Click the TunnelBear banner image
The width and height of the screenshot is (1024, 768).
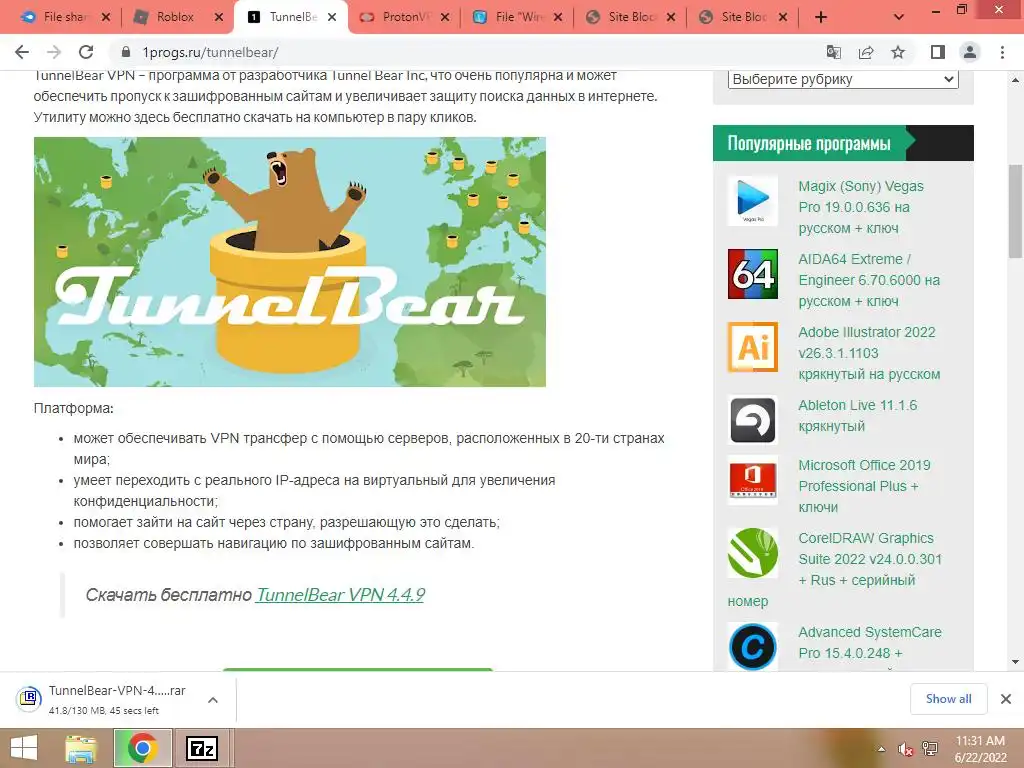click(290, 262)
